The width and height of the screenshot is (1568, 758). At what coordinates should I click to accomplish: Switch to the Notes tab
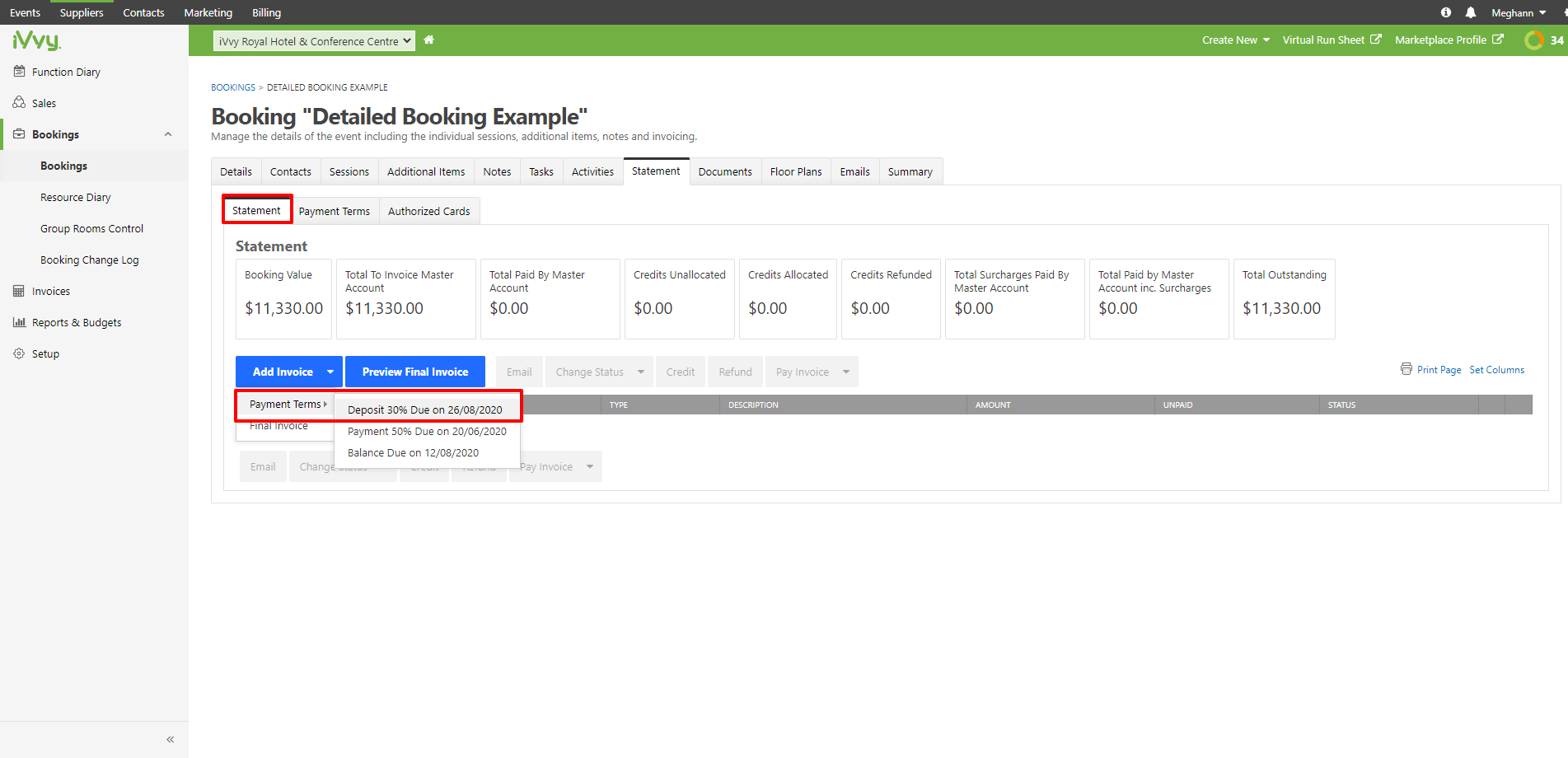497,171
